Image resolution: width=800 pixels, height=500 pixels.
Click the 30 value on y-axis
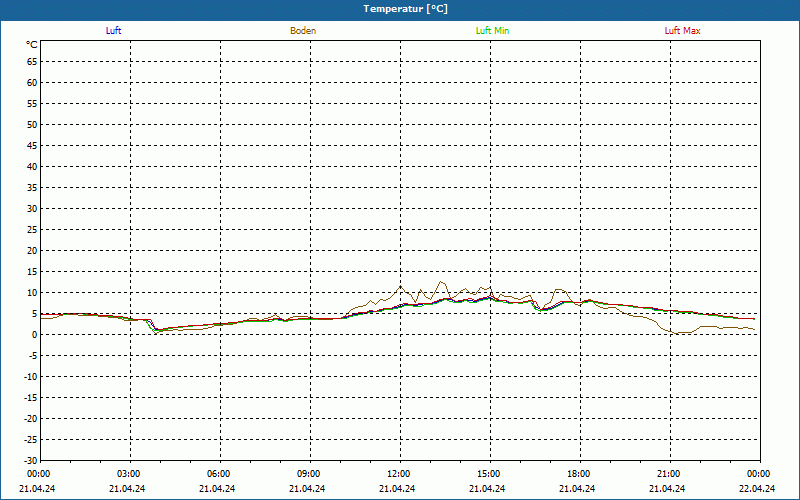[32, 209]
